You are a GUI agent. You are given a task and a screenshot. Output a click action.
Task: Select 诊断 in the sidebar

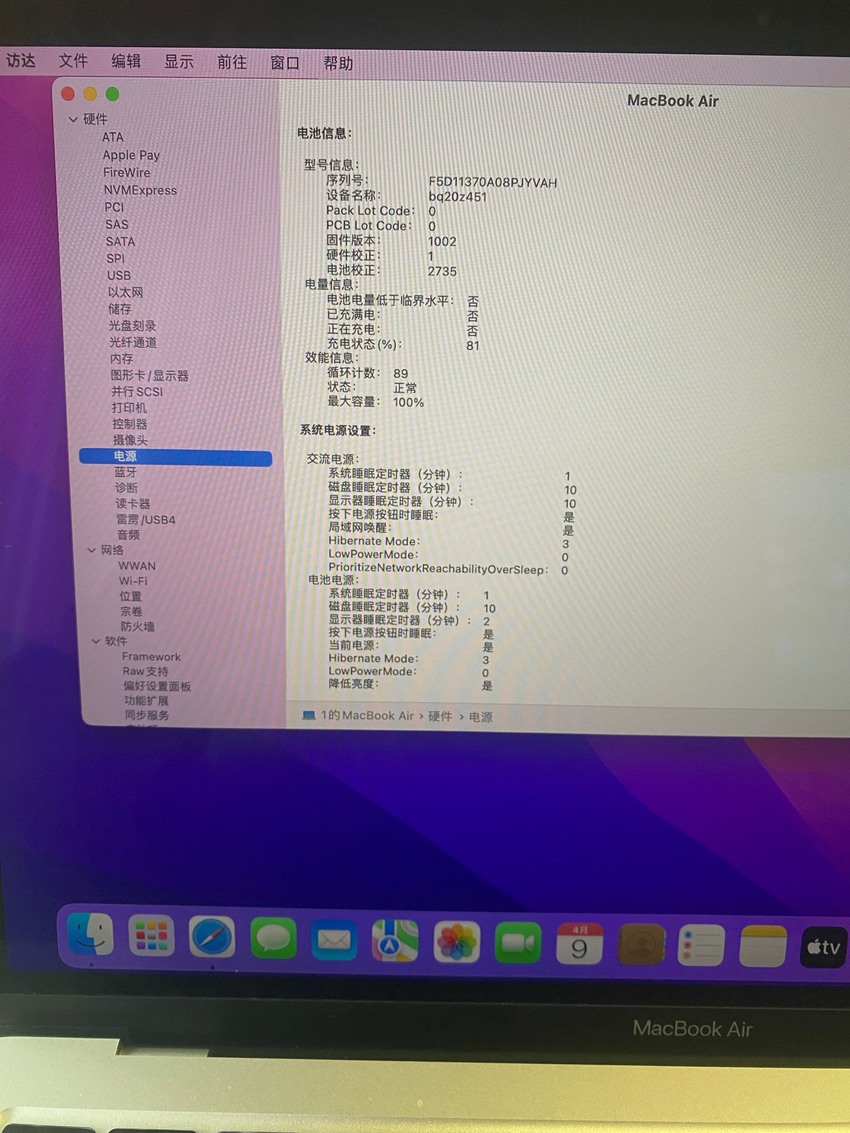[126, 488]
